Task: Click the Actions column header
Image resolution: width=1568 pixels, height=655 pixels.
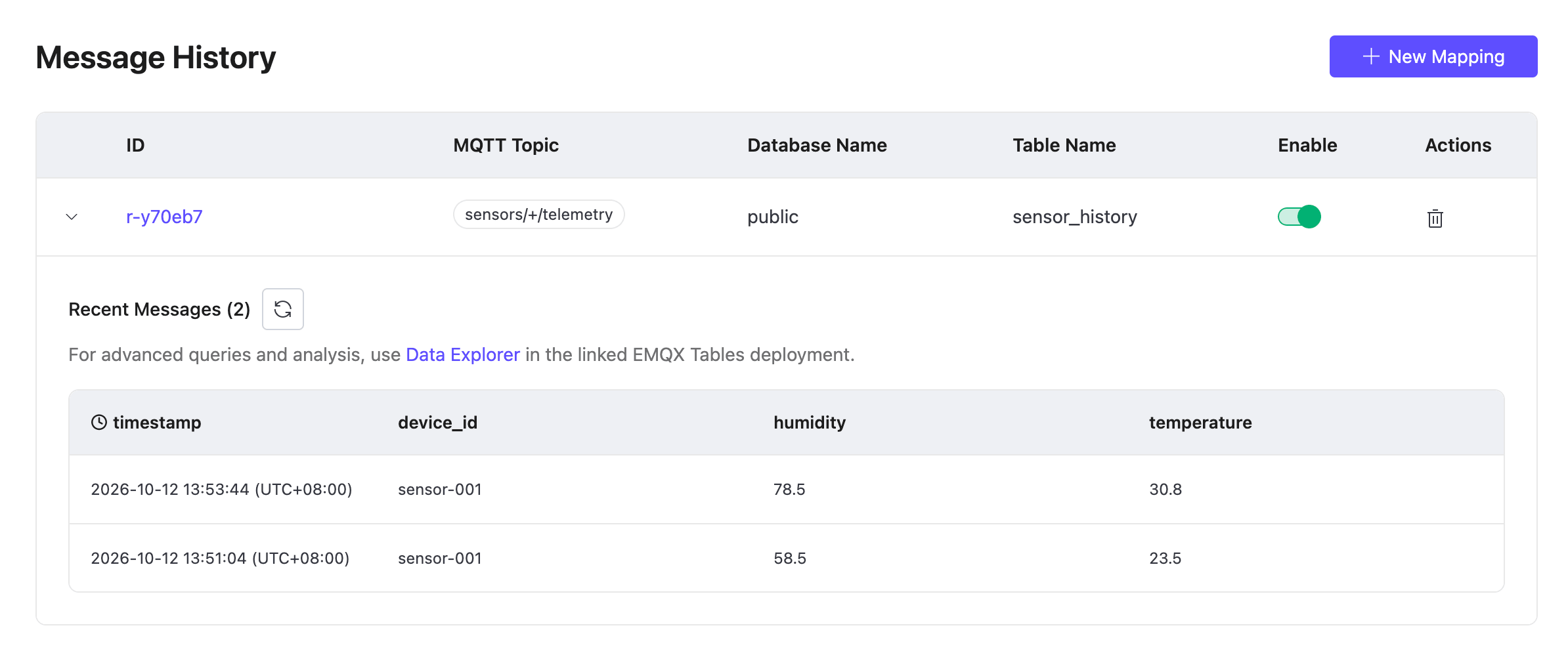Action: click(1458, 145)
